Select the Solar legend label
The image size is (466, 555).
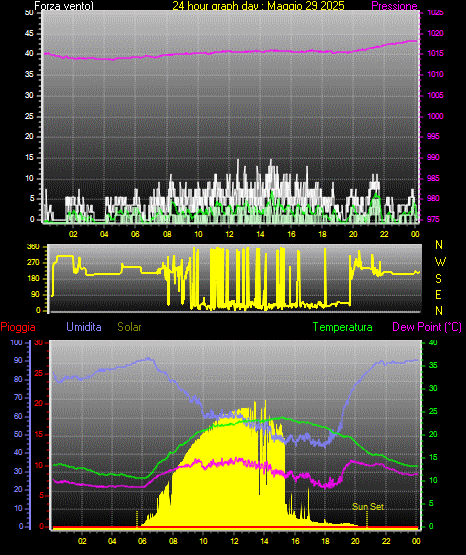click(129, 327)
